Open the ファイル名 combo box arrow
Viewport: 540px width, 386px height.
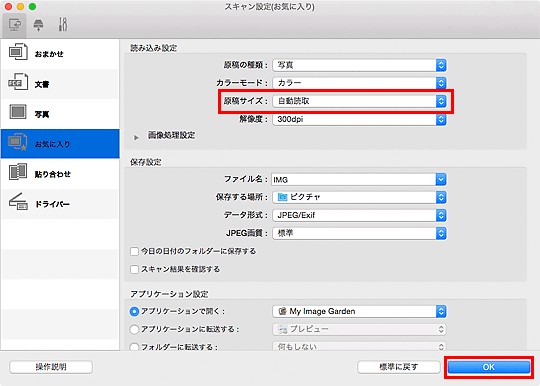[x=441, y=180]
